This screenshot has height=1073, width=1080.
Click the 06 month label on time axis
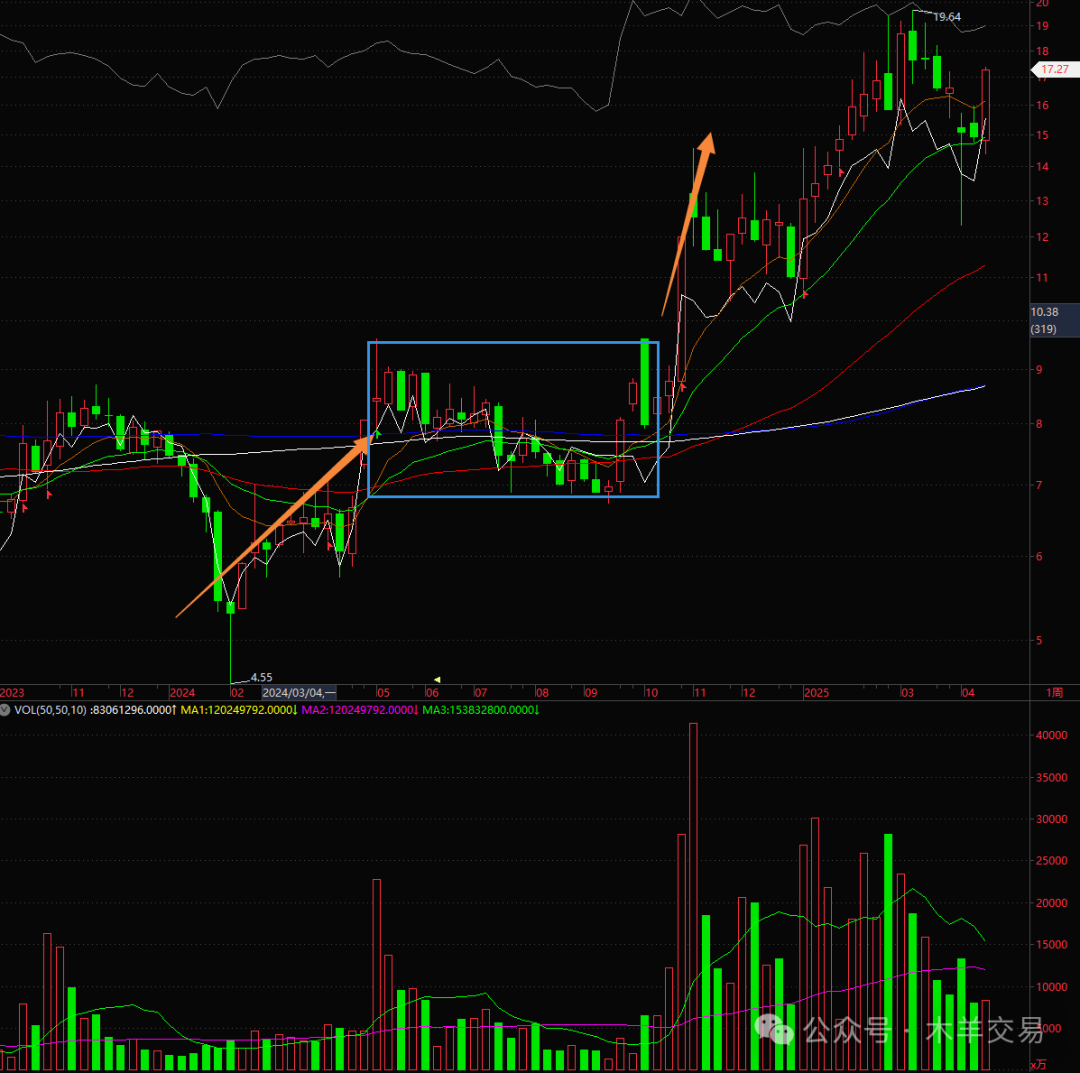click(x=432, y=693)
